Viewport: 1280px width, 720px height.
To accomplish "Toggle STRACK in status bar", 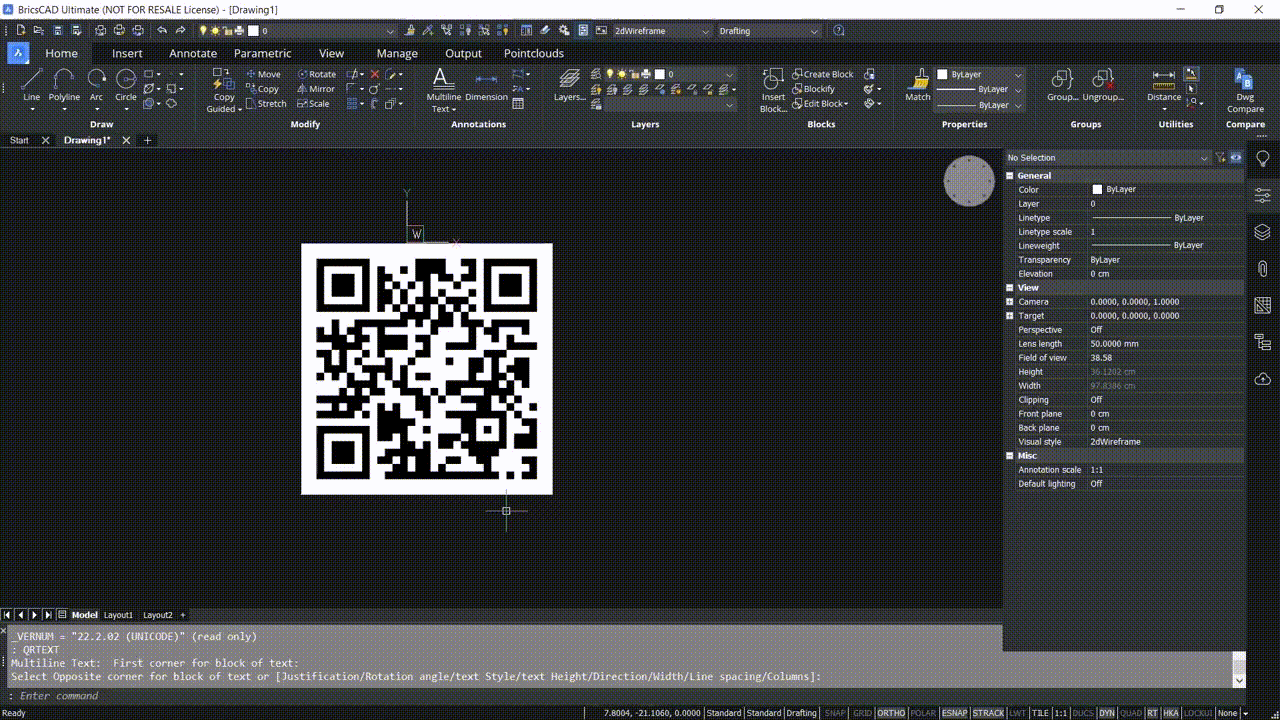I will (988, 713).
